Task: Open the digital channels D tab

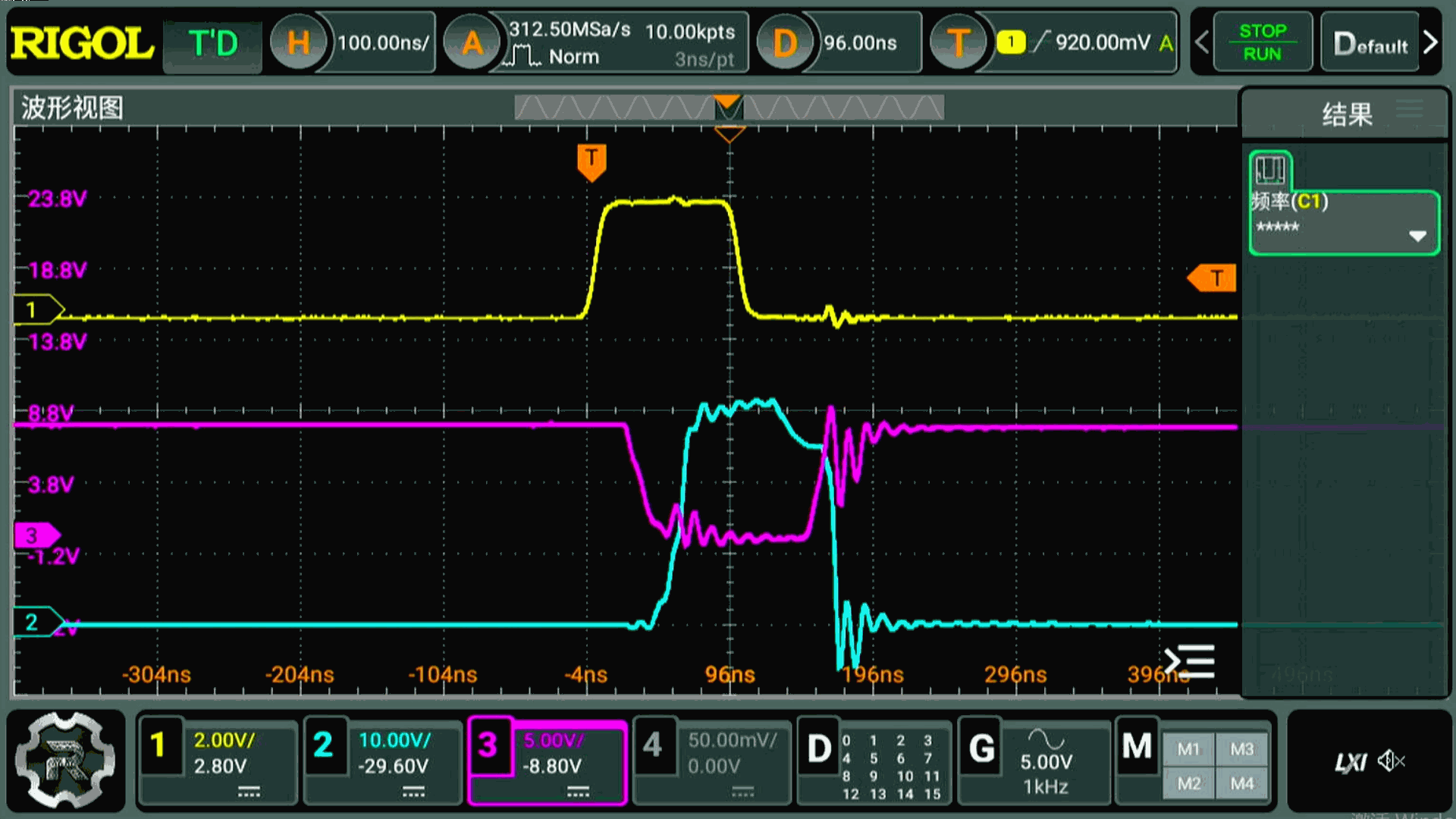Action: (x=819, y=749)
